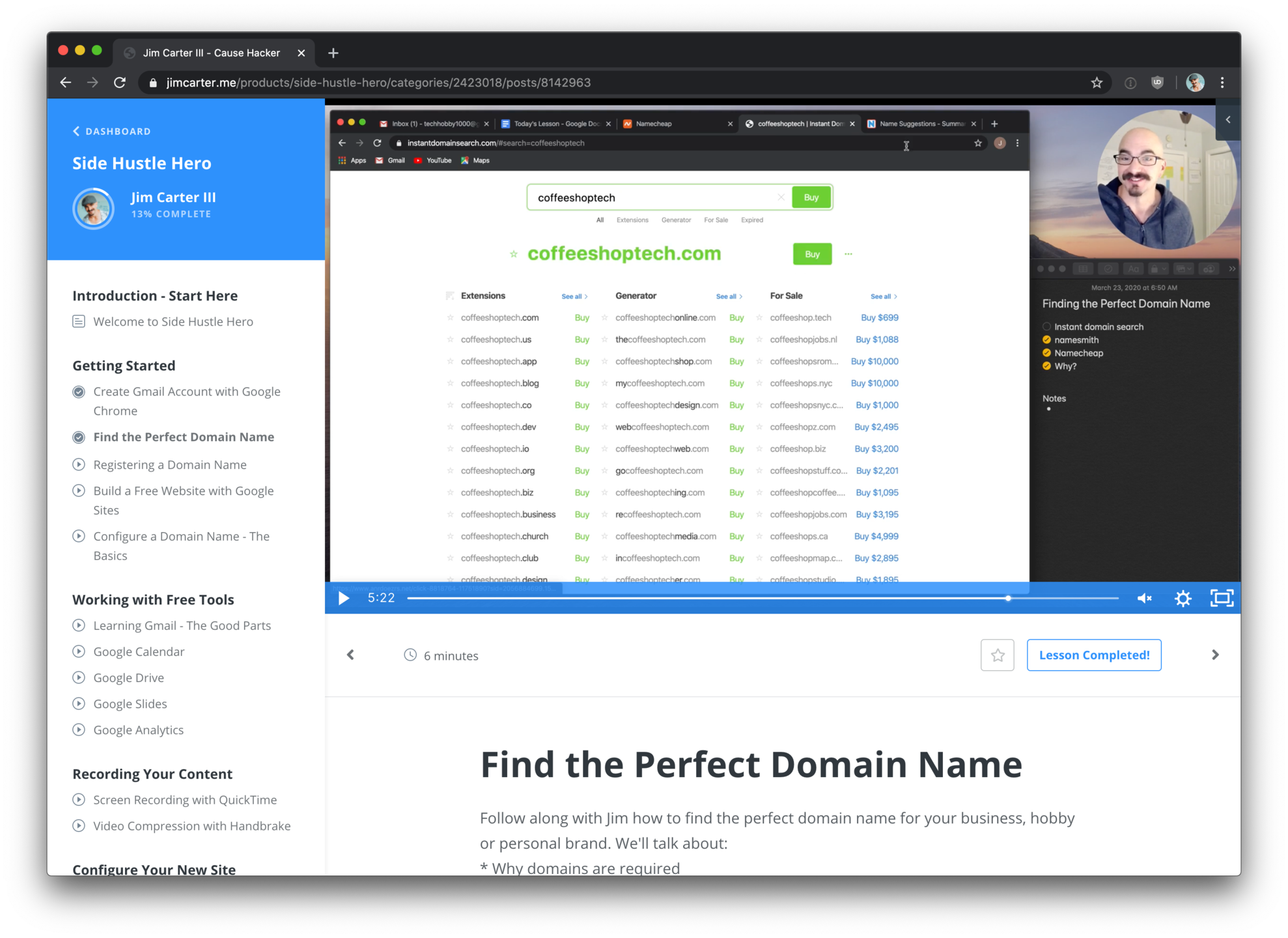Click the Extensions filter tab in video
Screen dimensions: 1288x938
pyautogui.click(x=632, y=220)
